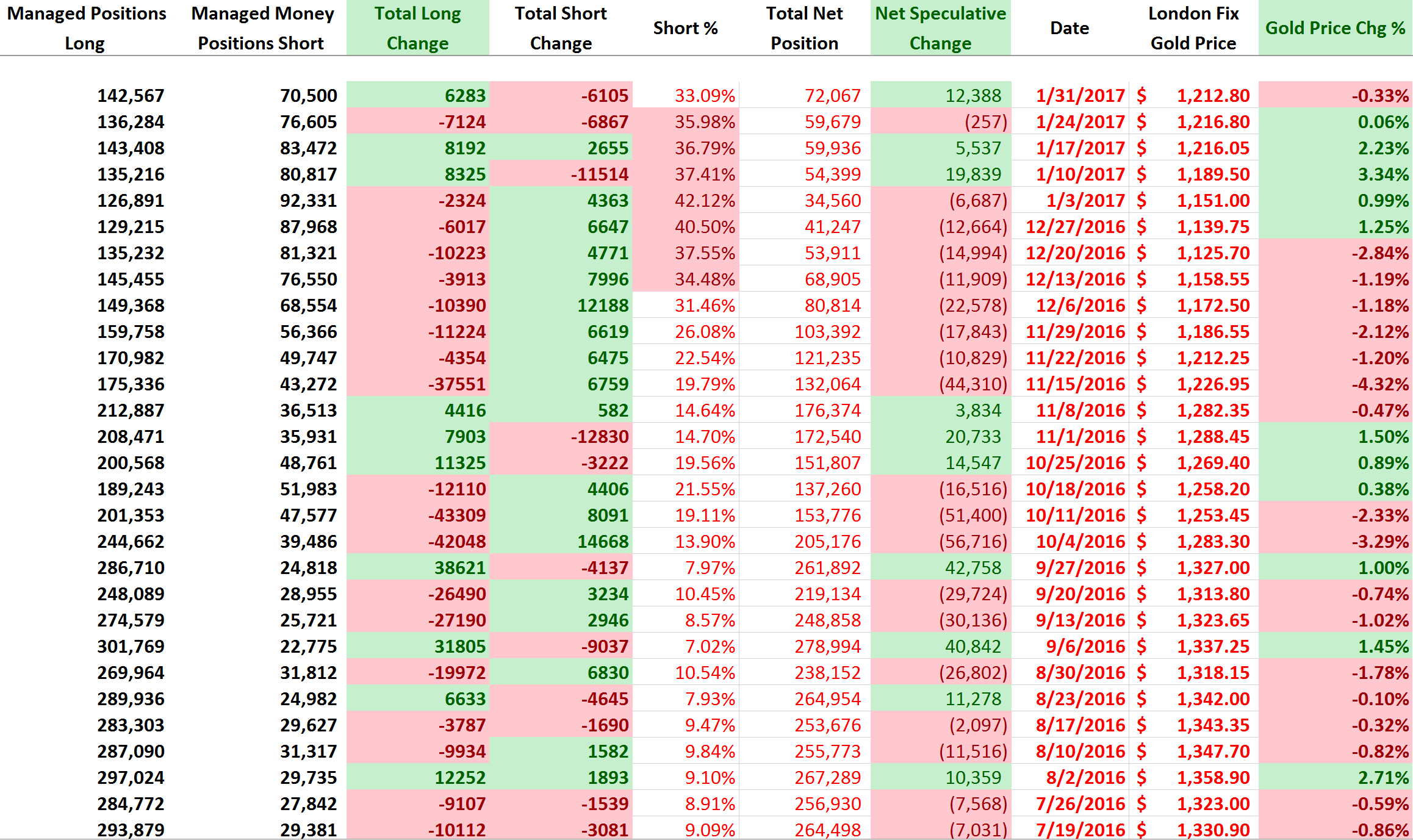Click the cell containing -6105
This screenshot has width=1413, height=840.
tap(561, 95)
